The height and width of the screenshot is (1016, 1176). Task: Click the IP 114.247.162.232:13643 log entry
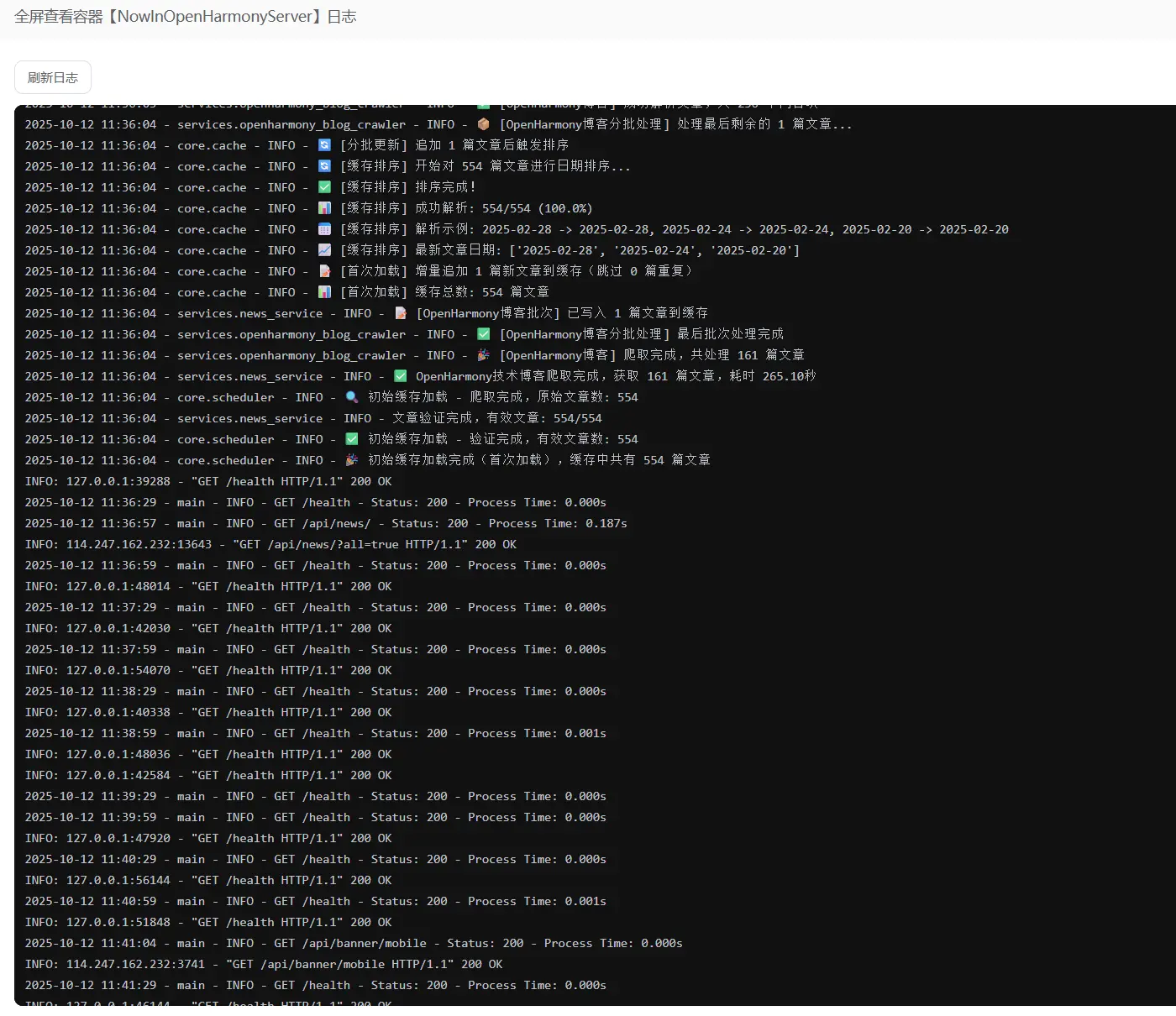point(139,544)
